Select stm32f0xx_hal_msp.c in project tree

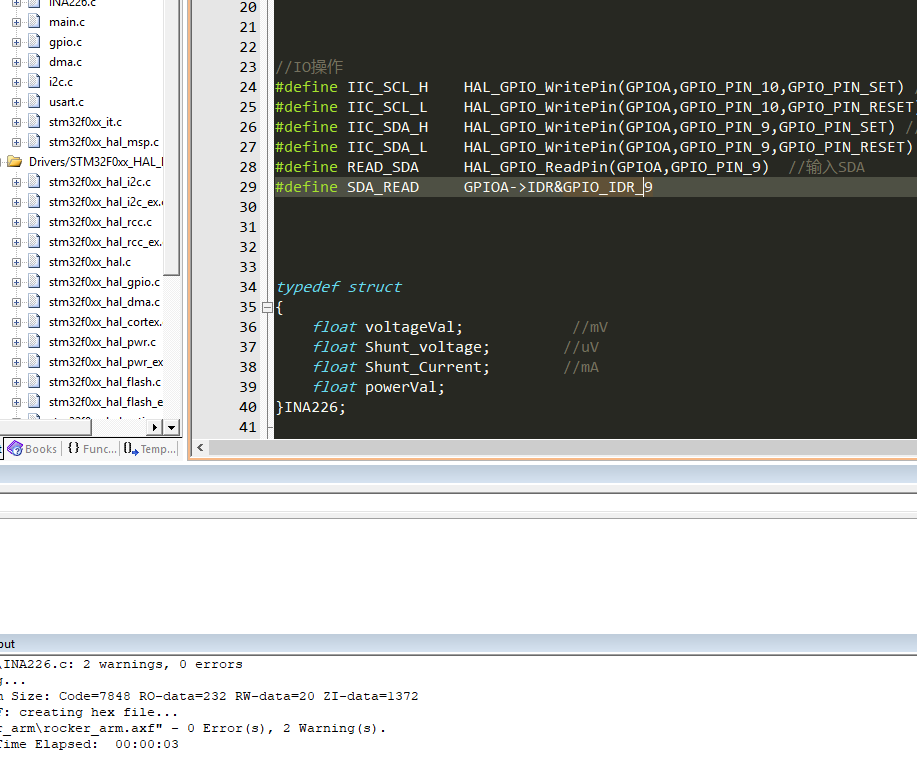103,141
